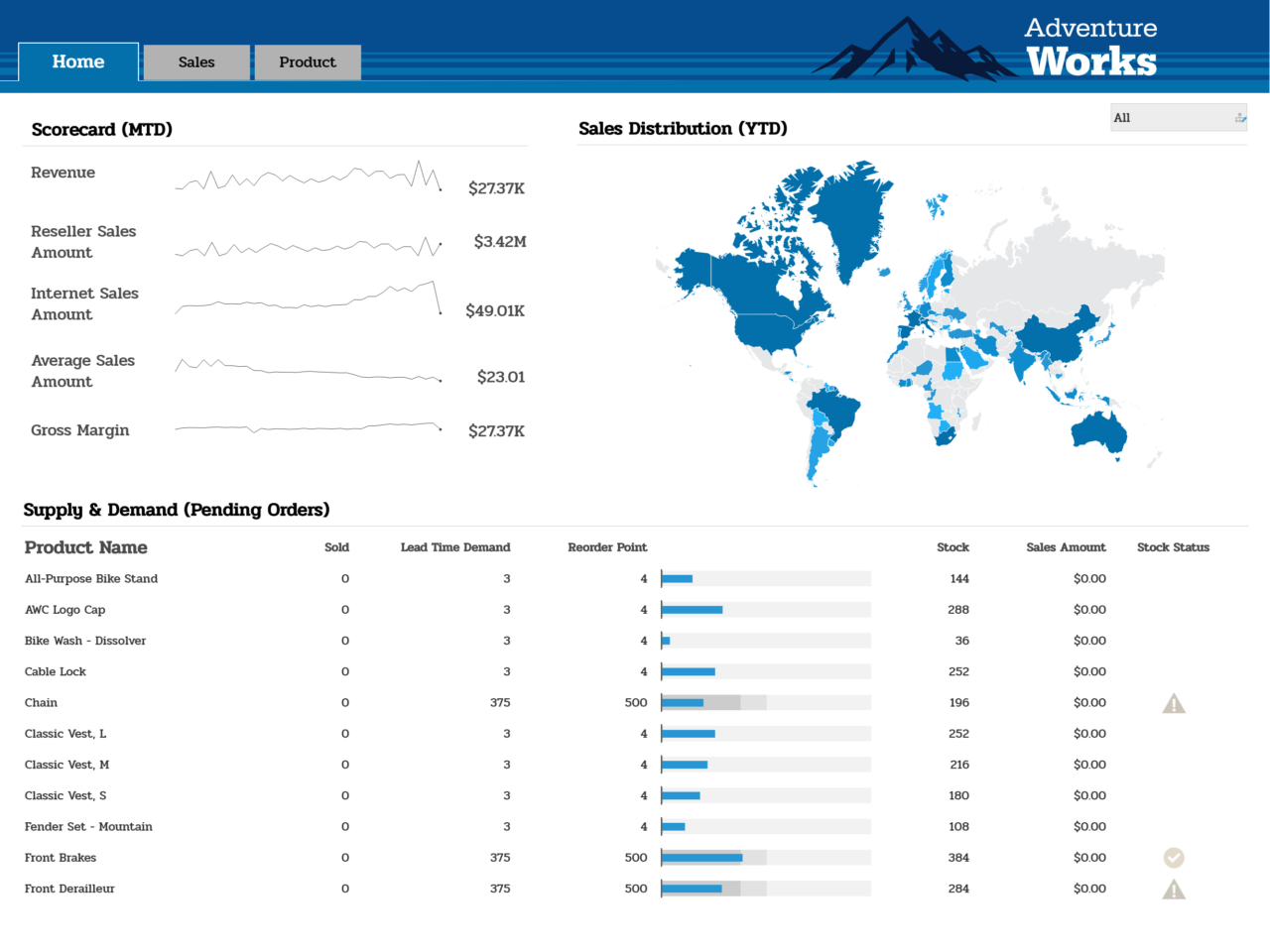
Task: Click the hierarchy slicer icon in the All filter
Action: point(1239,117)
